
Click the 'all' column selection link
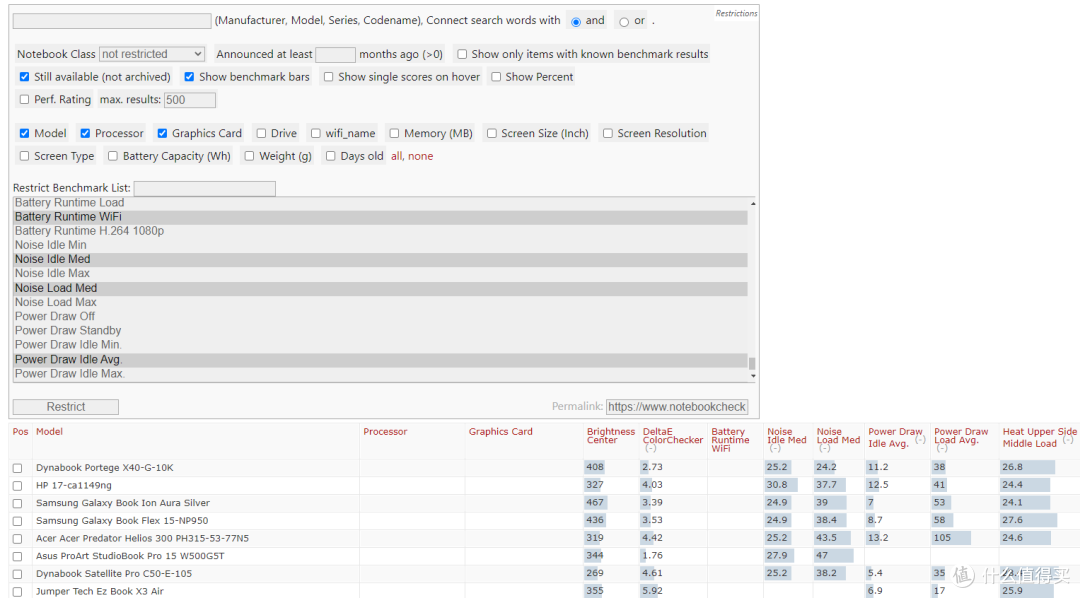pyautogui.click(x=397, y=156)
